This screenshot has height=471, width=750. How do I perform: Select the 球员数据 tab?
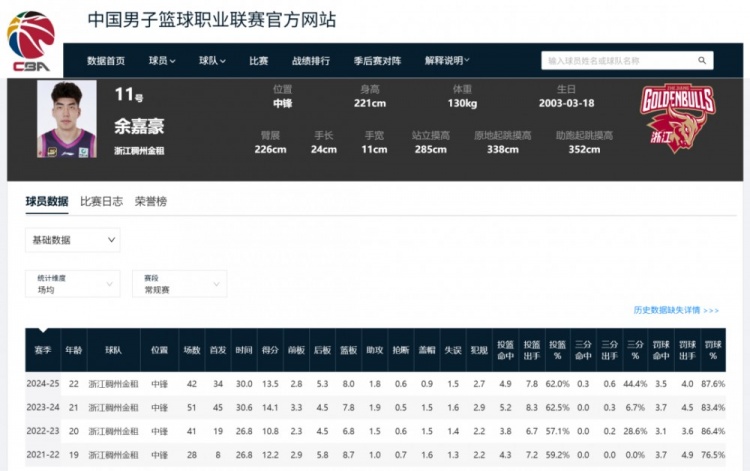(x=47, y=201)
